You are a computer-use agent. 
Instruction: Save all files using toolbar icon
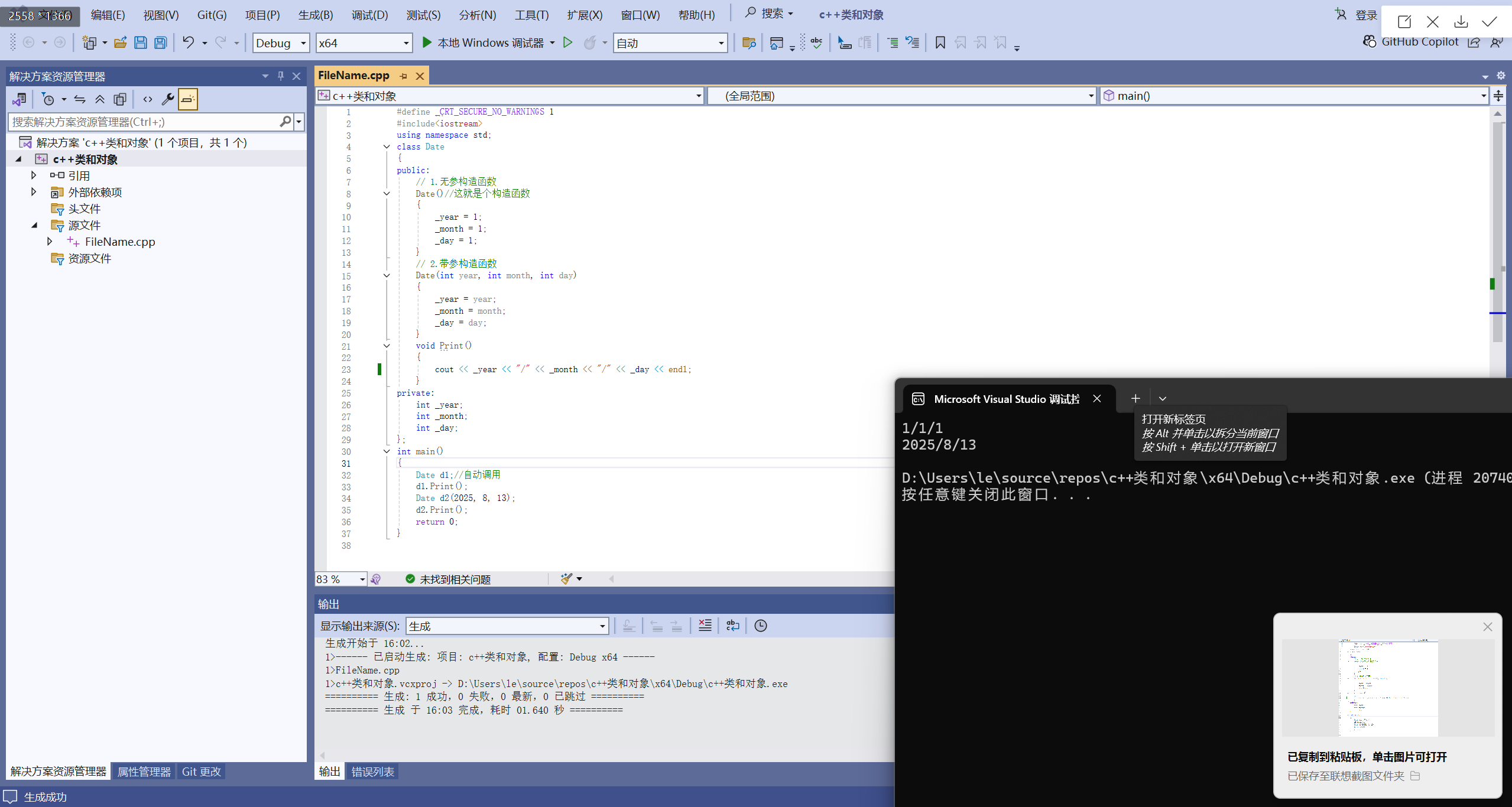(160, 43)
